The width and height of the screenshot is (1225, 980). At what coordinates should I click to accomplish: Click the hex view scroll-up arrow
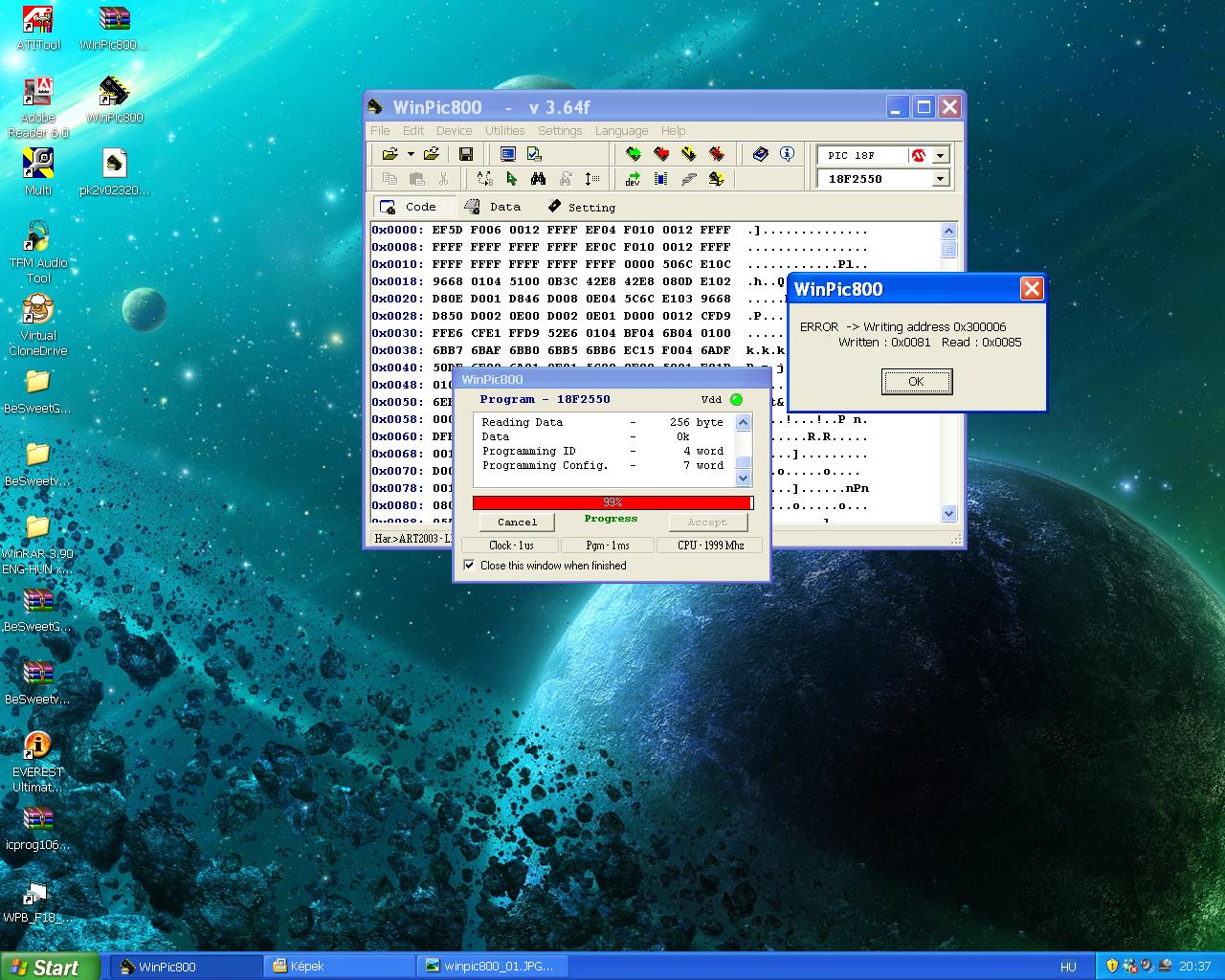click(949, 231)
